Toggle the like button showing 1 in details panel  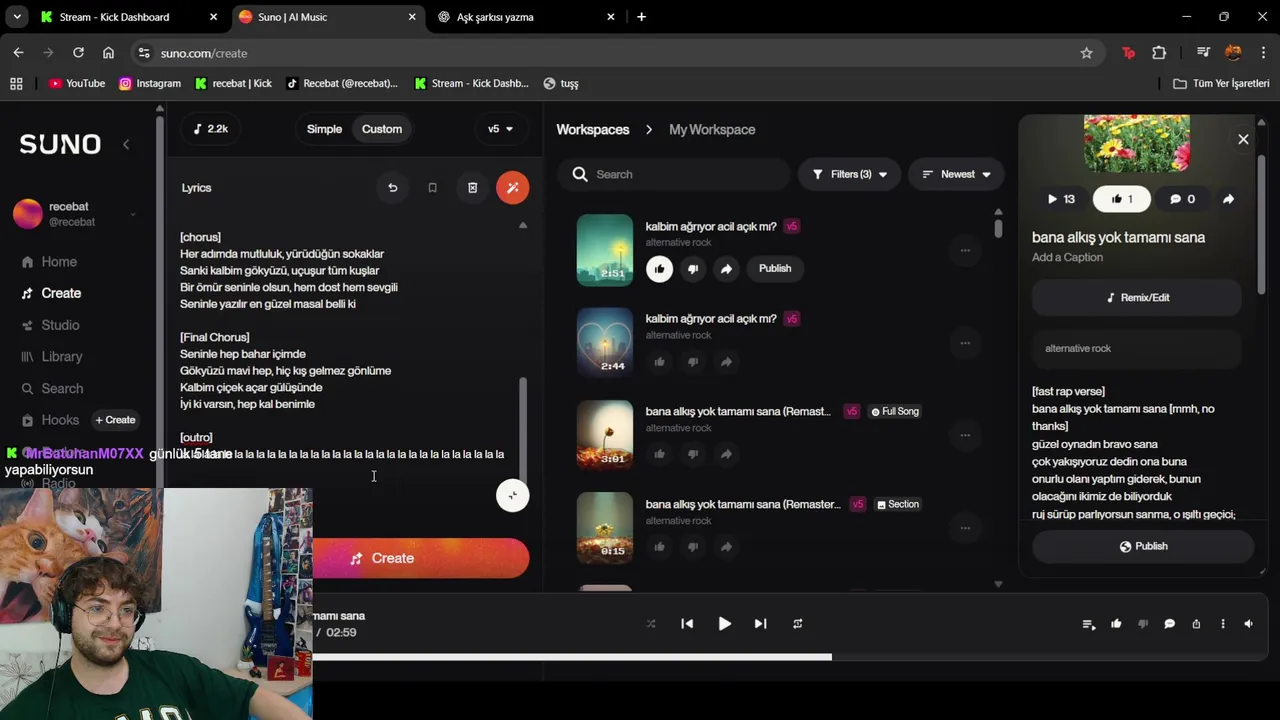tap(1121, 199)
